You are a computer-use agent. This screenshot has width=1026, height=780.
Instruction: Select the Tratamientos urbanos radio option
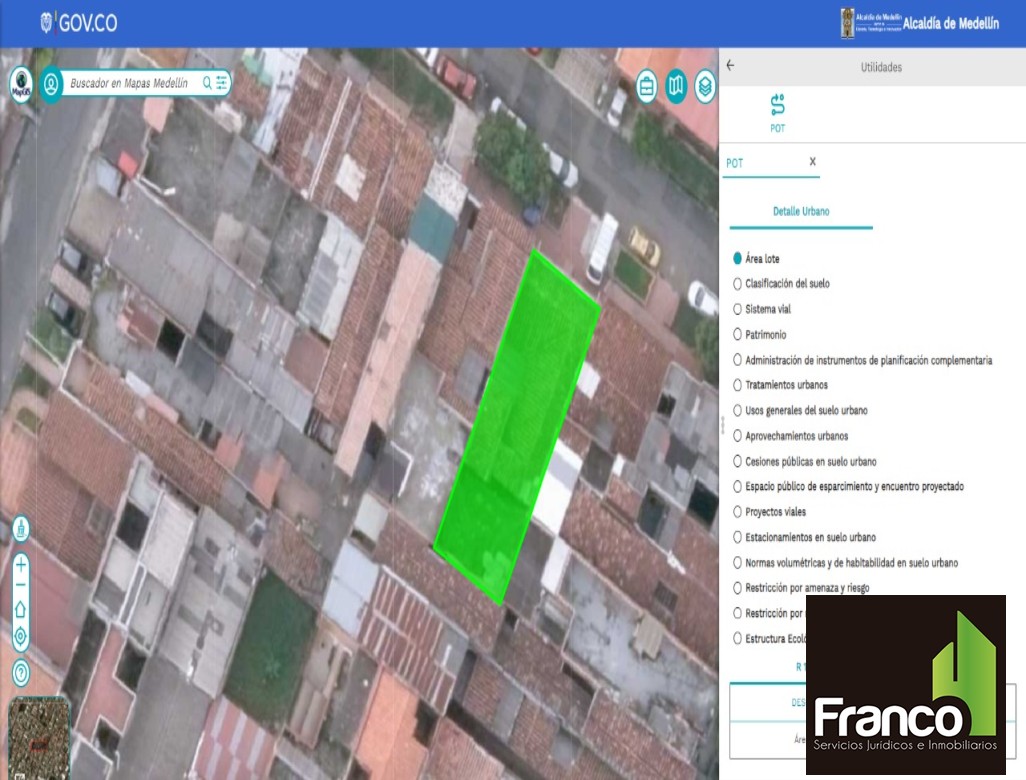pyautogui.click(x=738, y=385)
